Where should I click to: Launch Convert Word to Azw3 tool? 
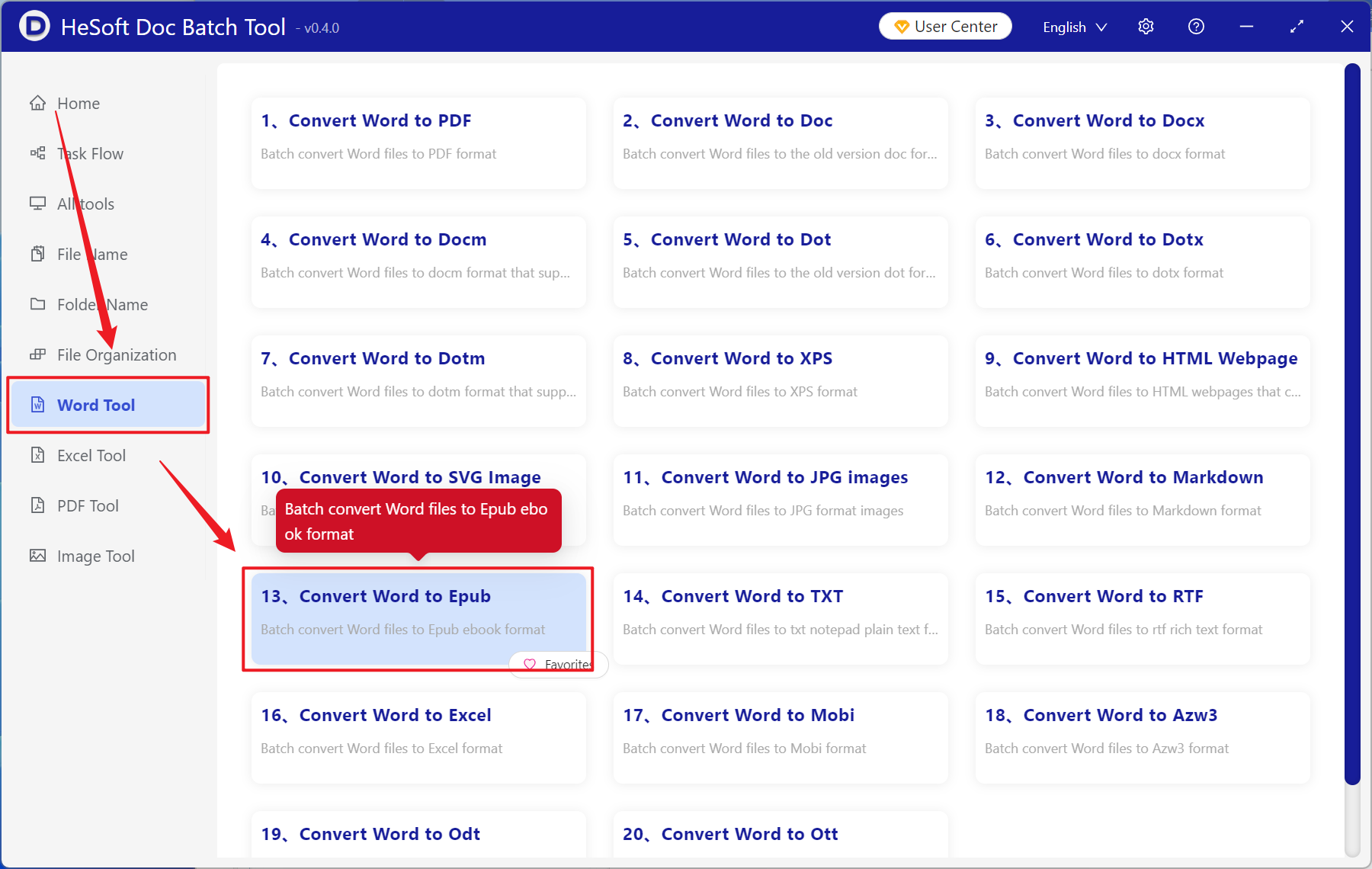(x=1143, y=738)
